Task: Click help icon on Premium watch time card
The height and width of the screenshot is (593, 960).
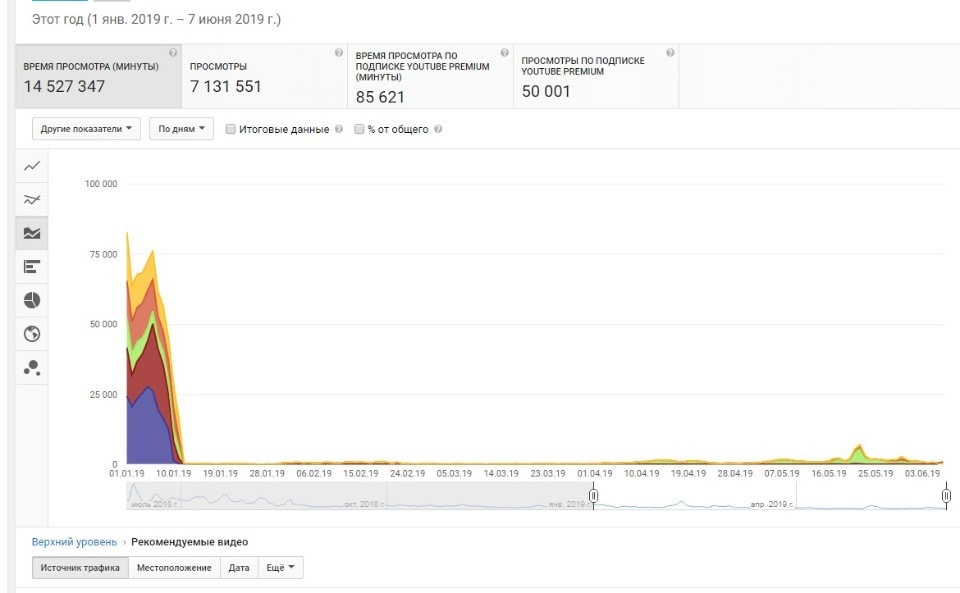Action: pos(504,53)
